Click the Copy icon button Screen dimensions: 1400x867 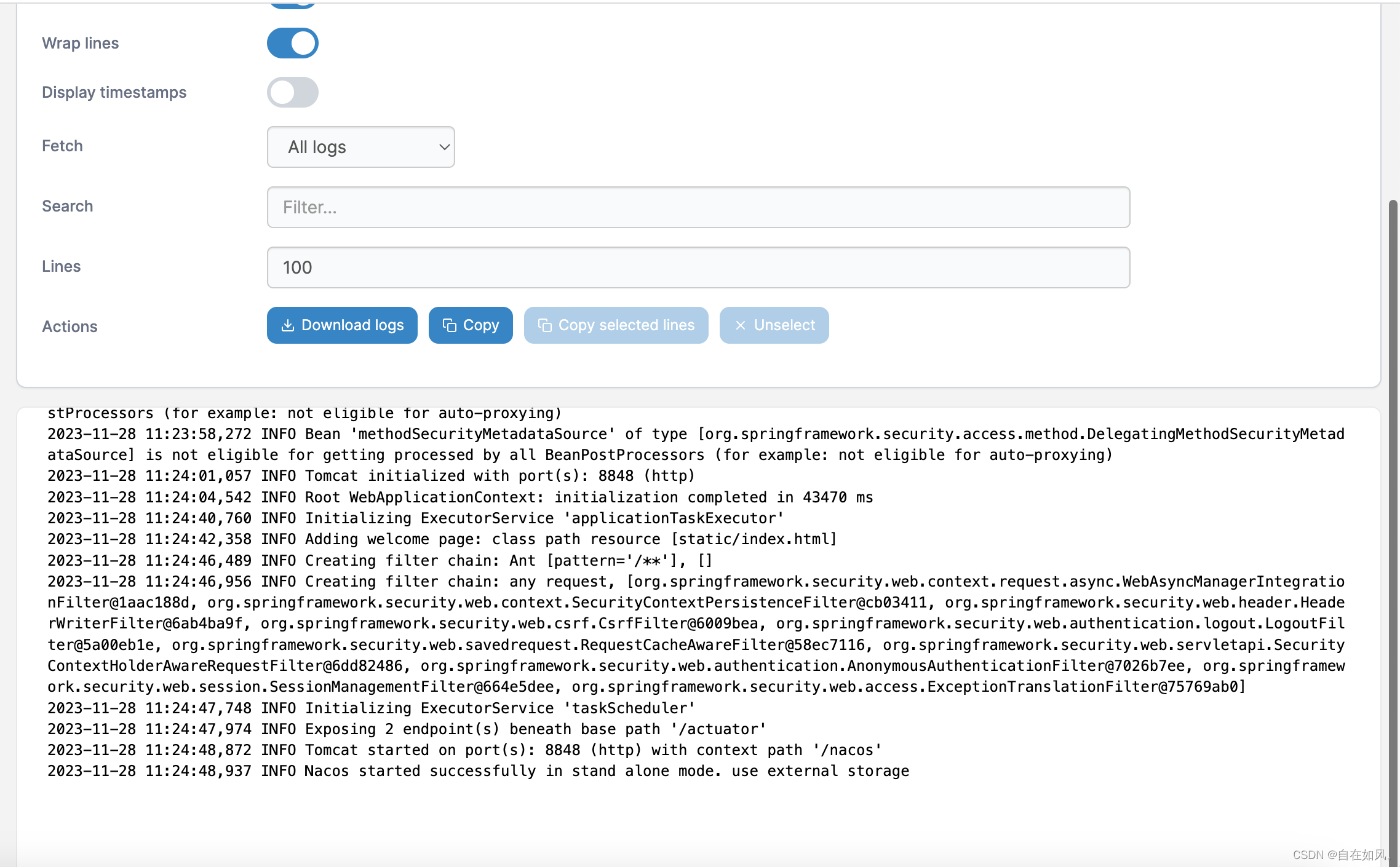pos(470,324)
